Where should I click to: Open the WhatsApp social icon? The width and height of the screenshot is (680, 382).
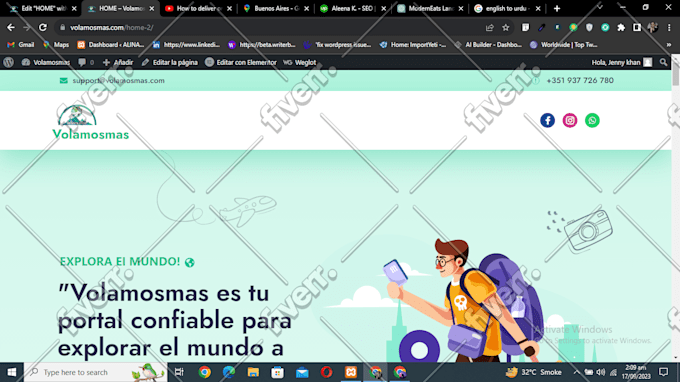(592, 120)
